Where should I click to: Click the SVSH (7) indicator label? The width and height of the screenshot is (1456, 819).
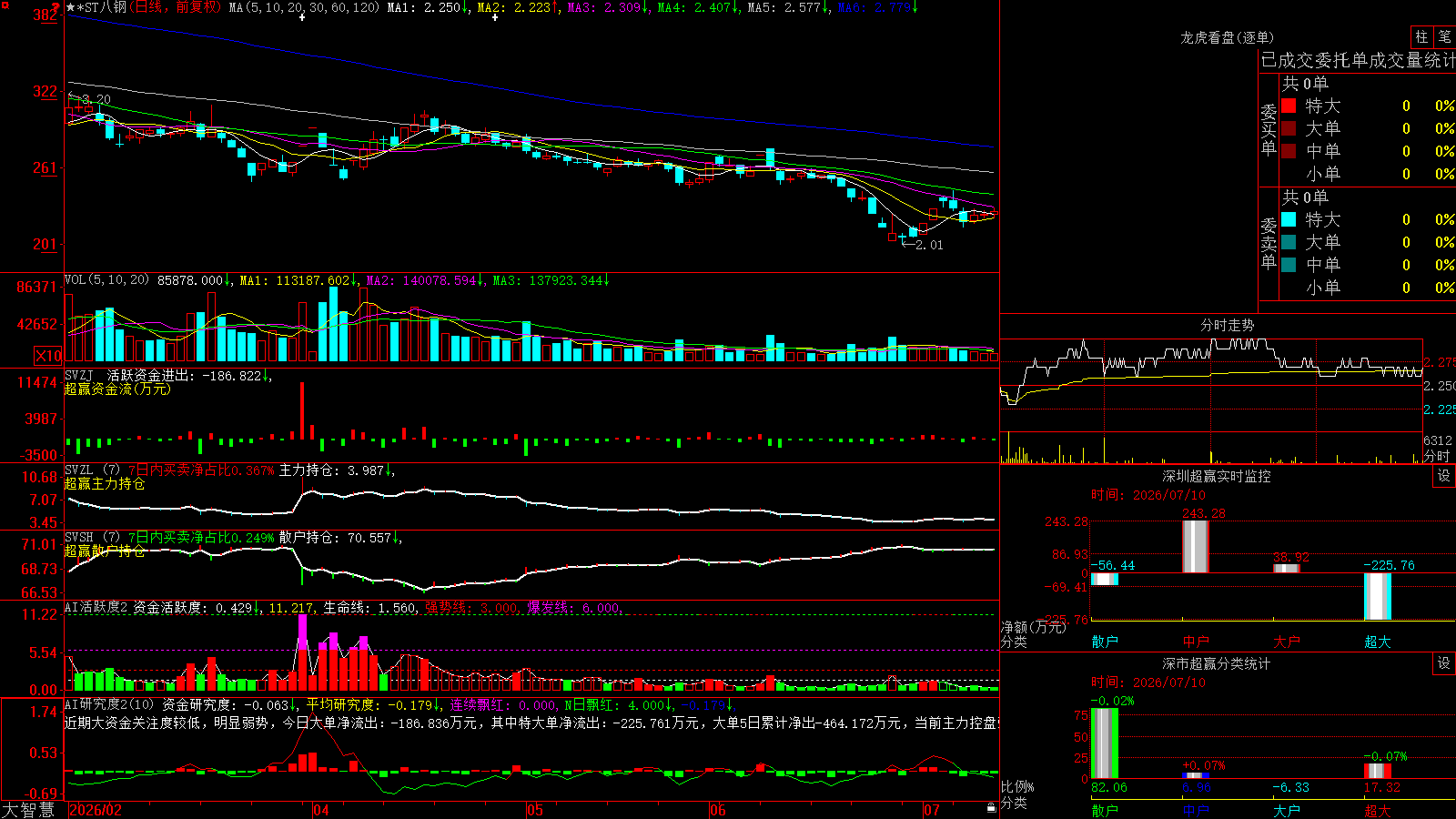(92, 538)
